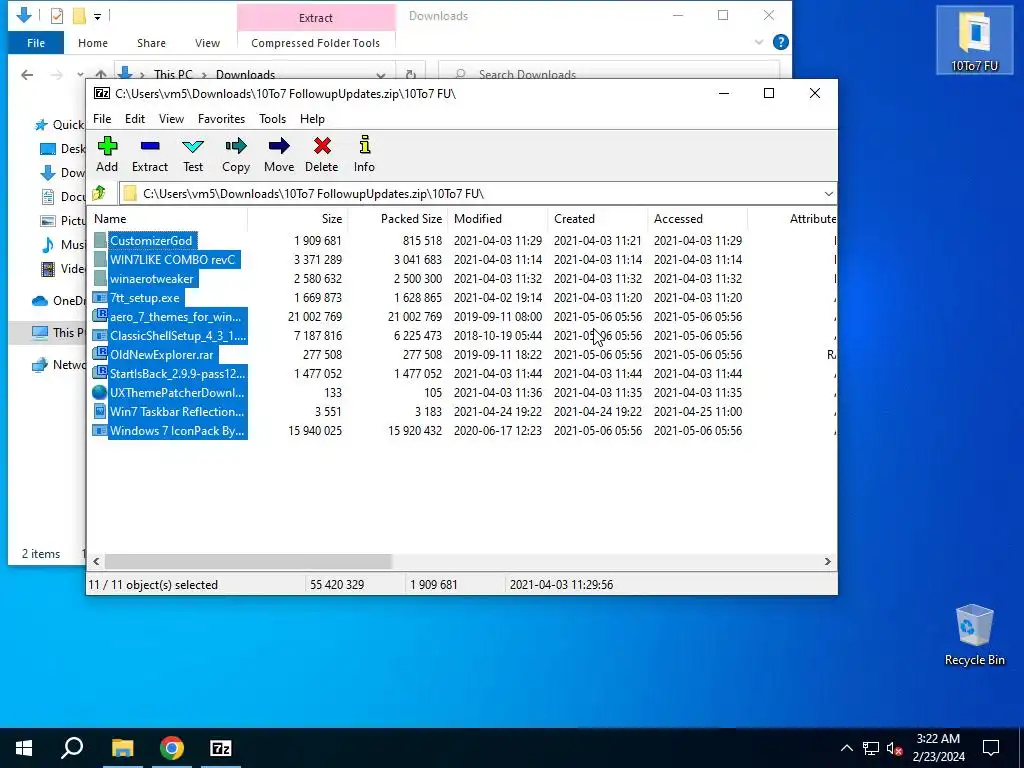The height and width of the screenshot is (768, 1024).
Task: Expand the Explorer ribbon chevron
Action: pyautogui.click(x=759, y=42)
